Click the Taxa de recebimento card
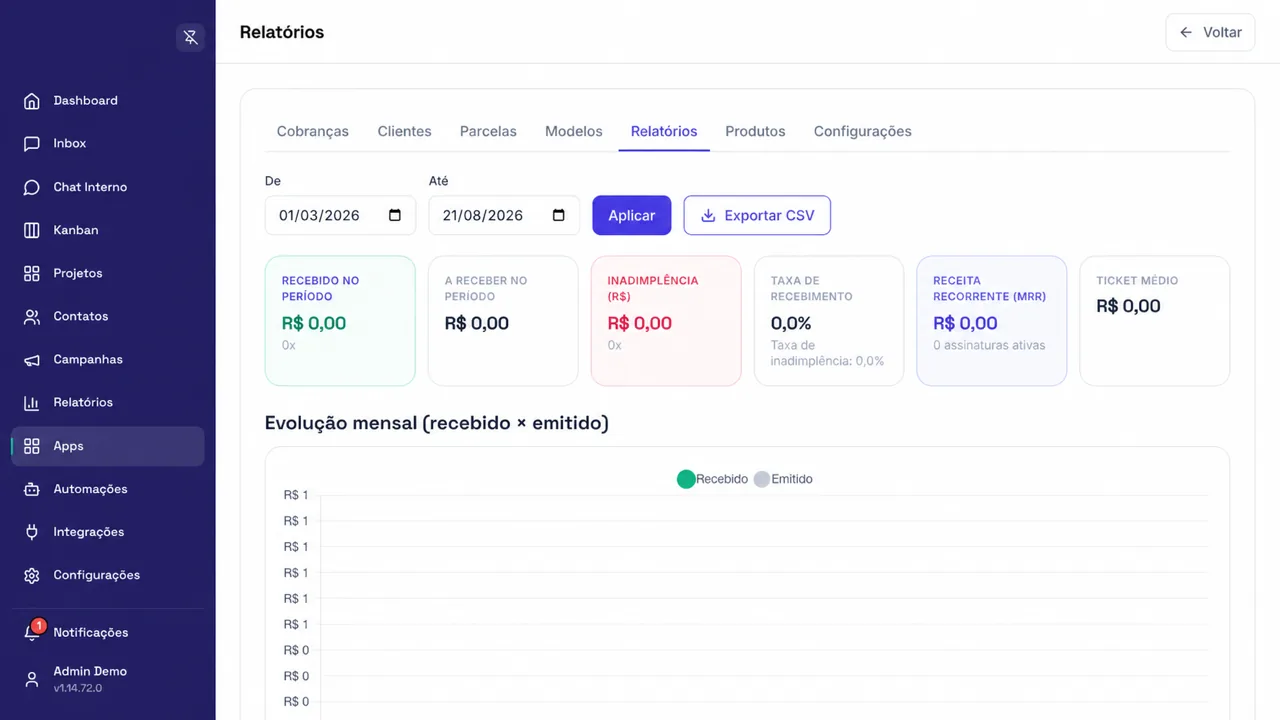 (x=829, y=321)
